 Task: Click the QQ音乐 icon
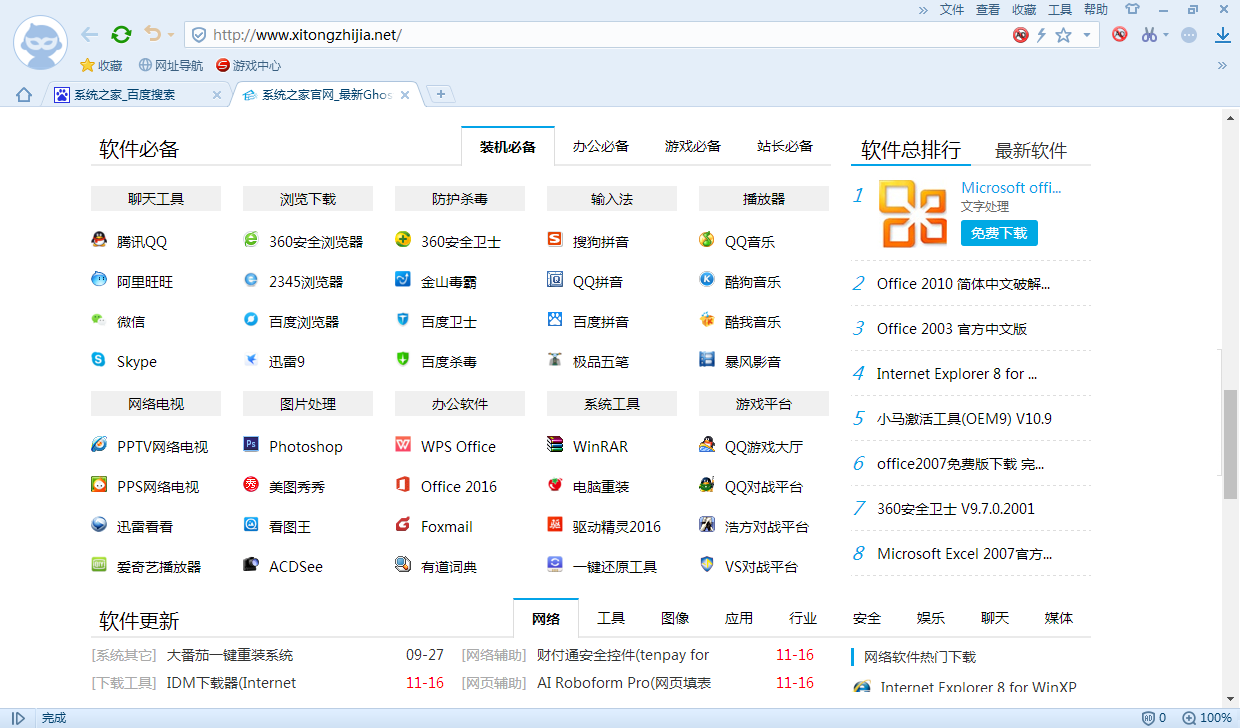(x=707, y=240)
